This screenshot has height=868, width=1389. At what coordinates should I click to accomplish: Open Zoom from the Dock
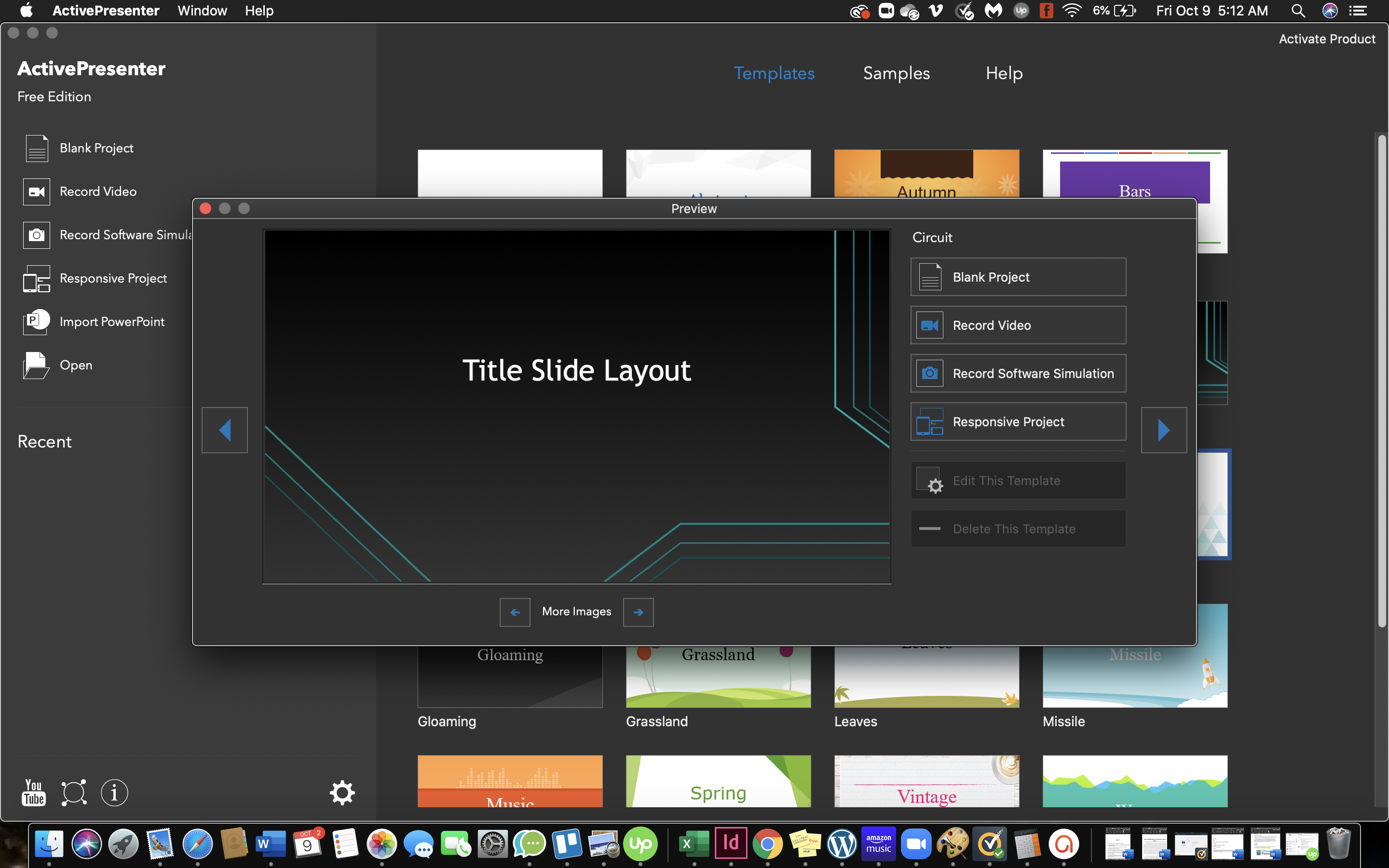[x=916, y=844]
